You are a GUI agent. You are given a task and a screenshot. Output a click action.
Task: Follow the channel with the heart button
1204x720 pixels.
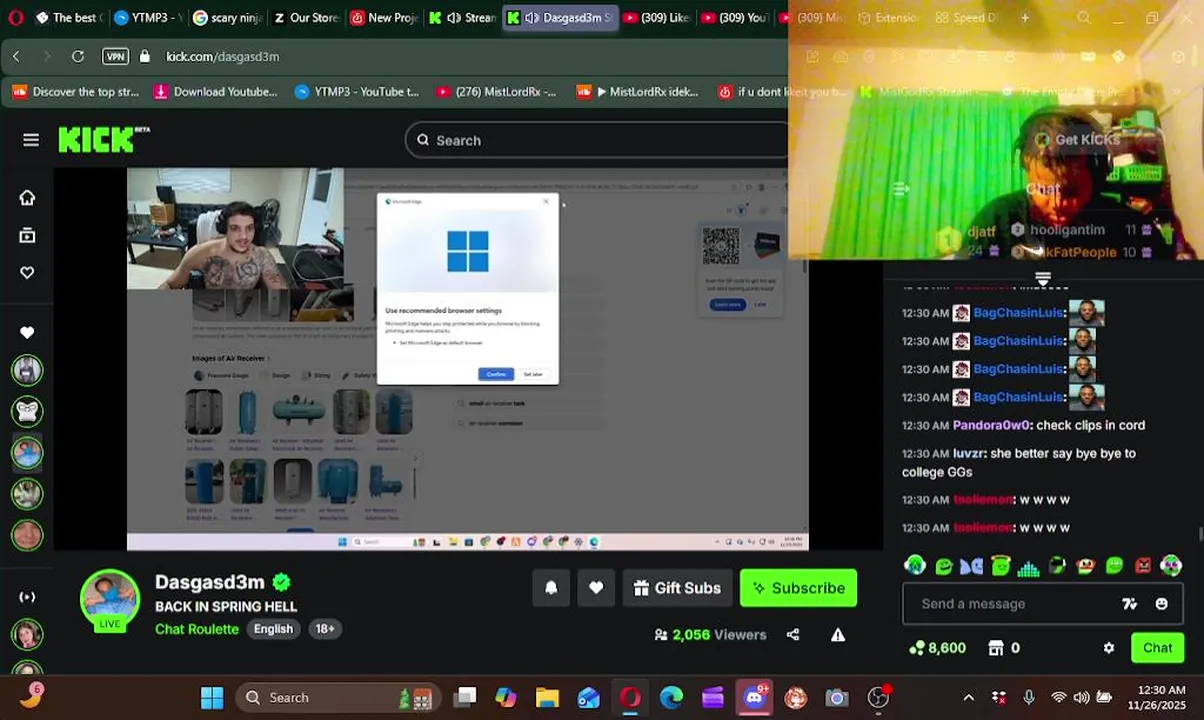point(596,588)
